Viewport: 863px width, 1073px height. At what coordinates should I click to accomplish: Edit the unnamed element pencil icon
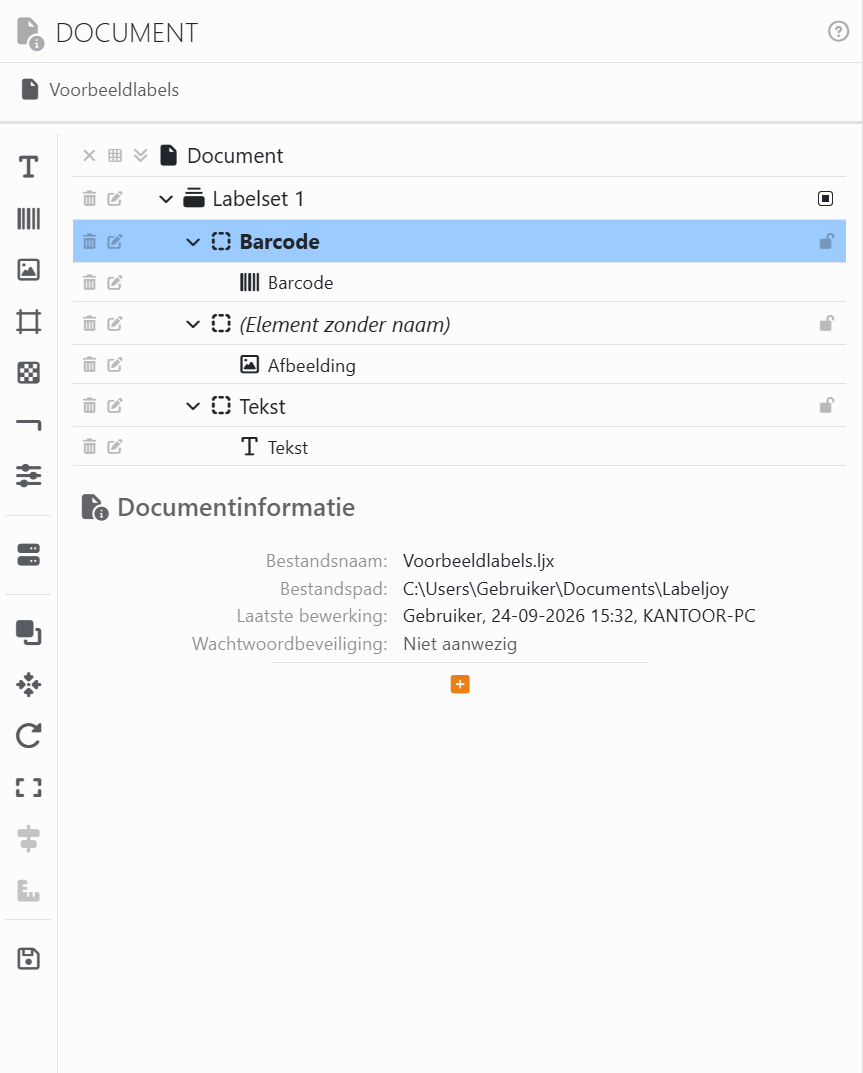[x=115, y=323]
